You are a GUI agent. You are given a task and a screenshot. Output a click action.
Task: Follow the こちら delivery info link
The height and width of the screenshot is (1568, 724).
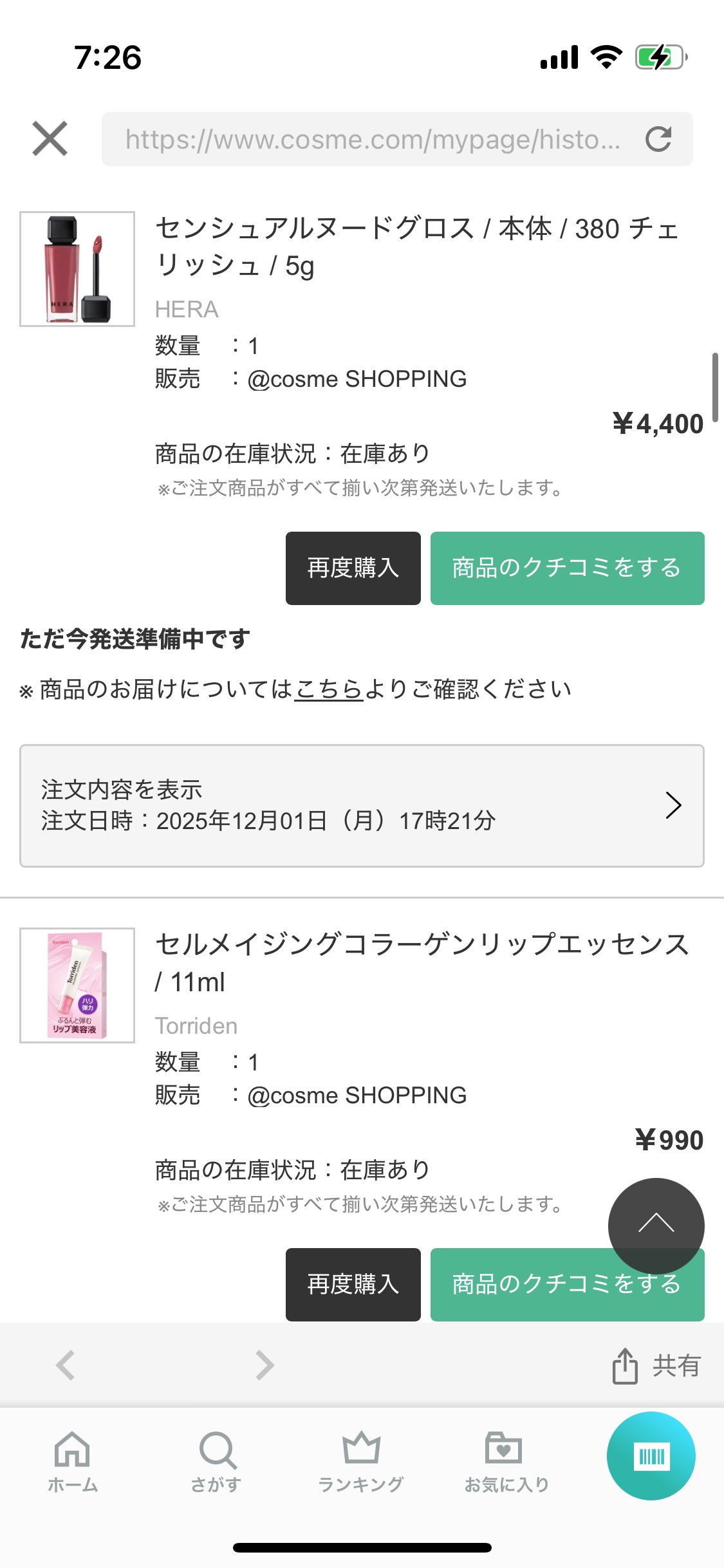click(329, 689)
